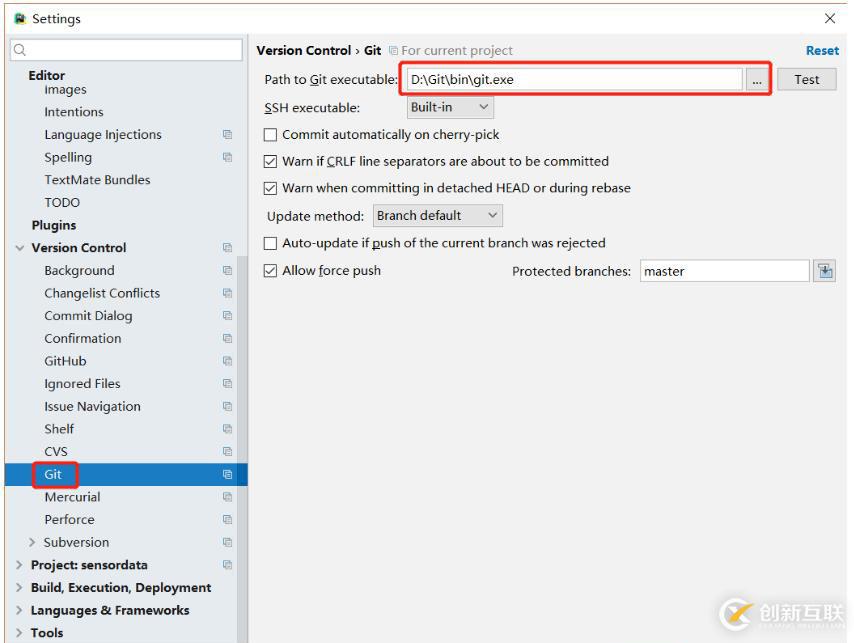Collapse the Version Control section
Image resolution: width=854 pixels, height=643 pixels.
coord(20,248)
